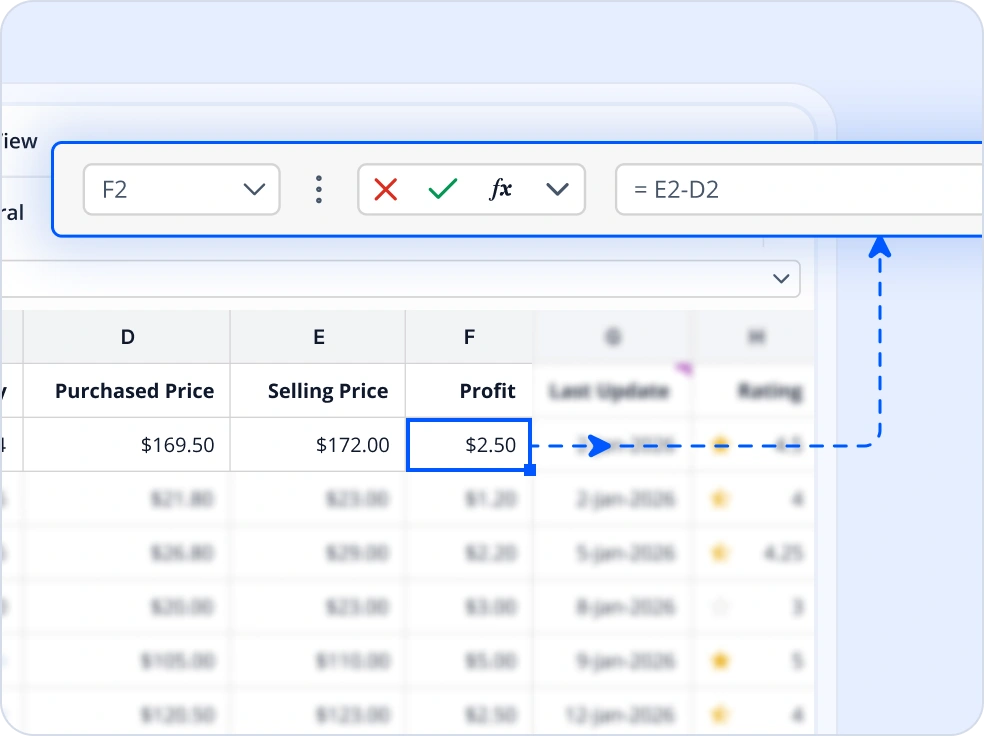Click the star icon in the first data row
Image resolution: width=984 pixels, height=736 pixels.
pyautogui.click(x=720, y=445)
